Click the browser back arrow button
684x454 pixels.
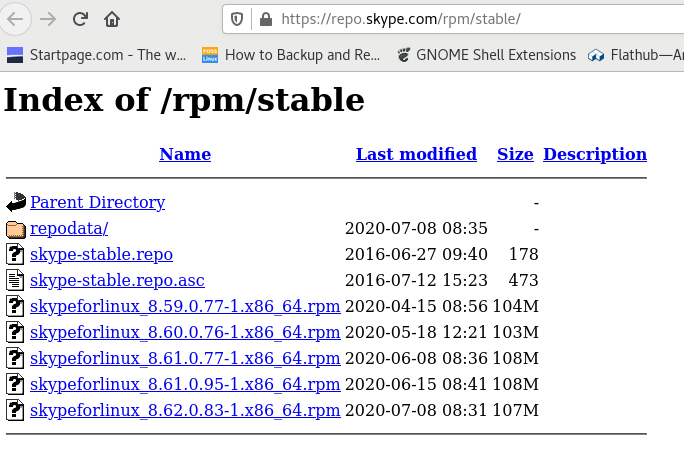pos(17,19)
